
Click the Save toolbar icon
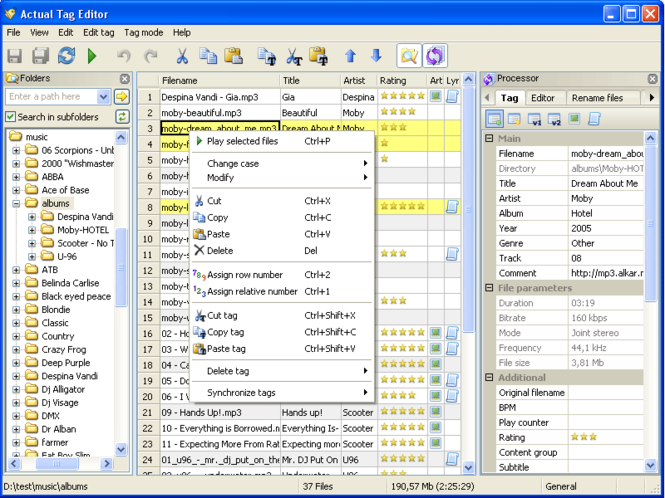14,56
